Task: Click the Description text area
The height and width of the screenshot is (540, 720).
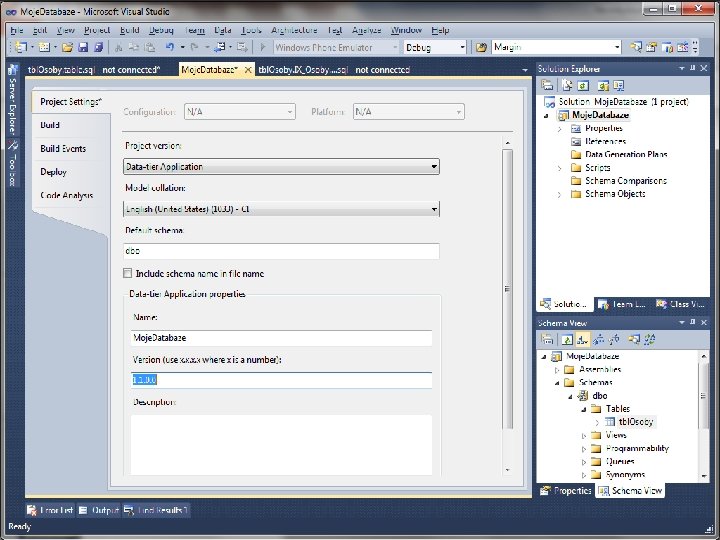Action: coord(281,444)
